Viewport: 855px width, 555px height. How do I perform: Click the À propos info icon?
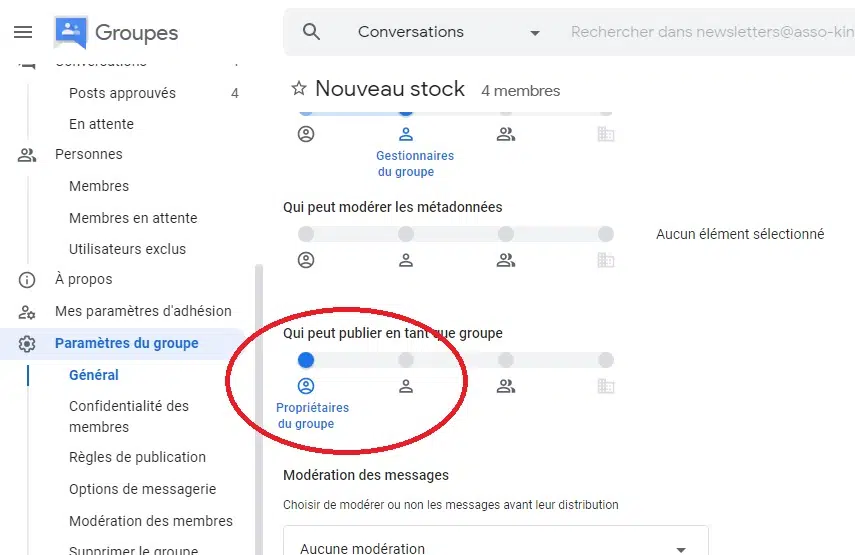pyautogui.click(x=27, y=280)
